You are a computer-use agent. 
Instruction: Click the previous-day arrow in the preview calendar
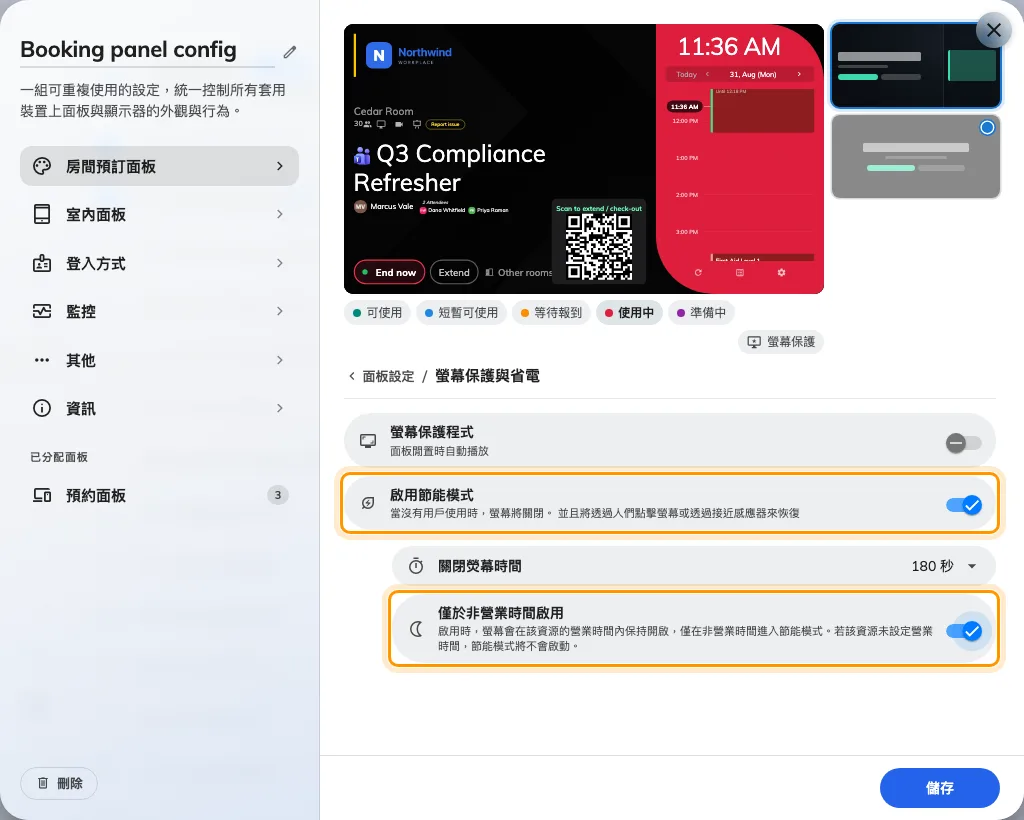[x=707, y=74]
